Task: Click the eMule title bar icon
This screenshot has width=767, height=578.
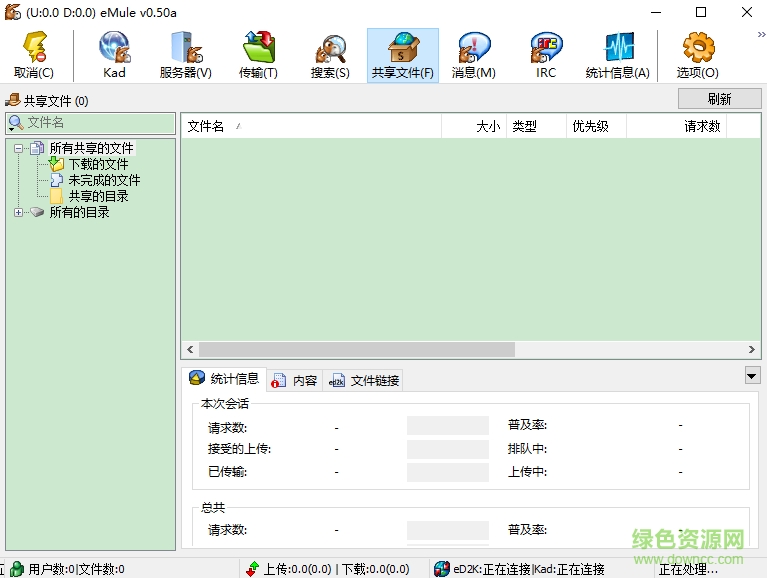Action: point(13,12)
